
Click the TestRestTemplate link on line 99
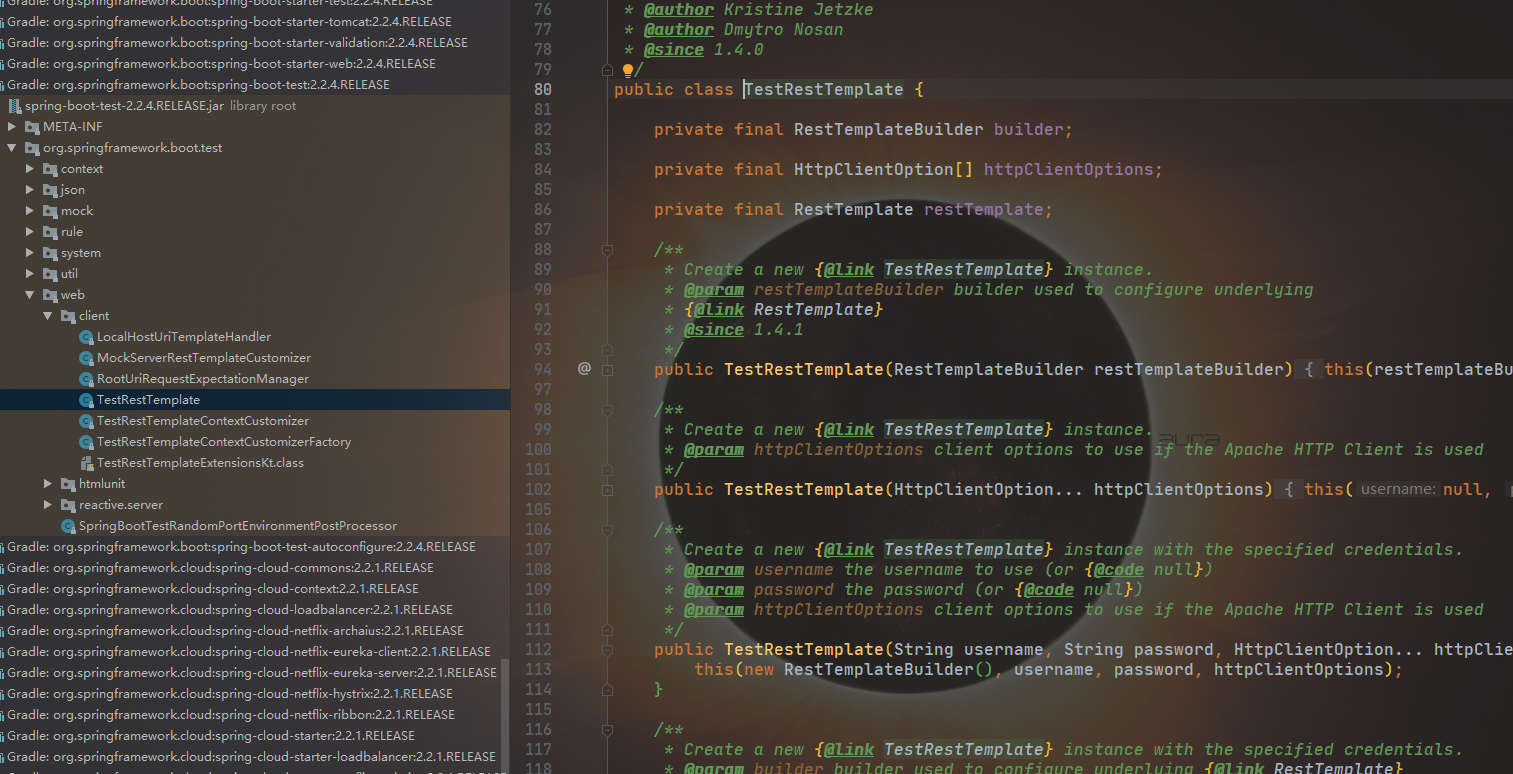[x=964, y=430]
